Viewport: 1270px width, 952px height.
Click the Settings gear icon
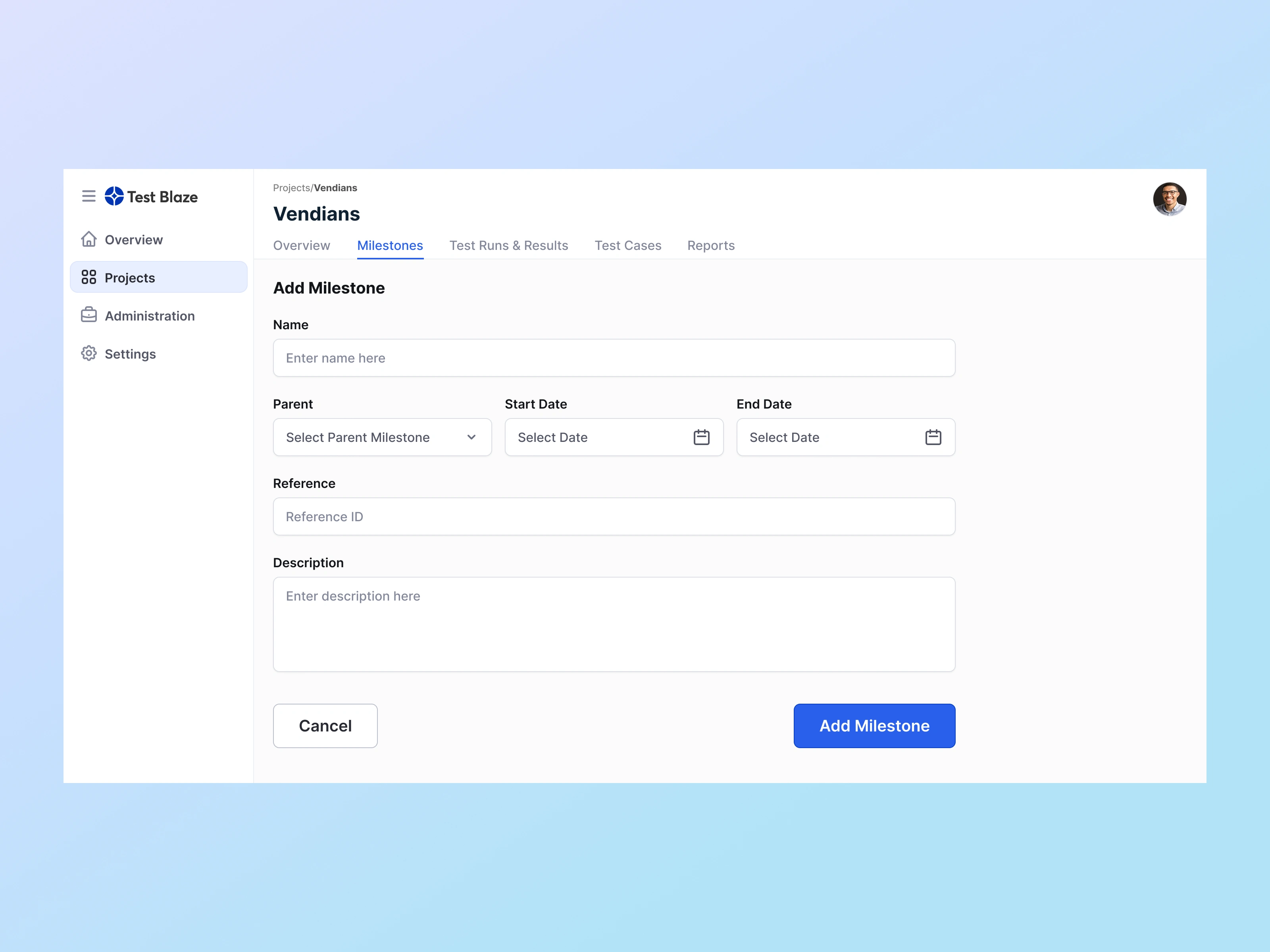click(89, 353)
